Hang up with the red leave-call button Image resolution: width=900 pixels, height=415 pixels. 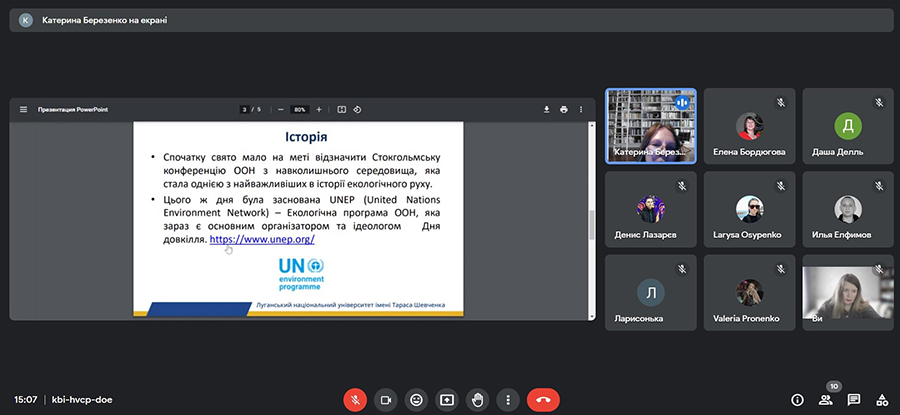coord(543,399)
